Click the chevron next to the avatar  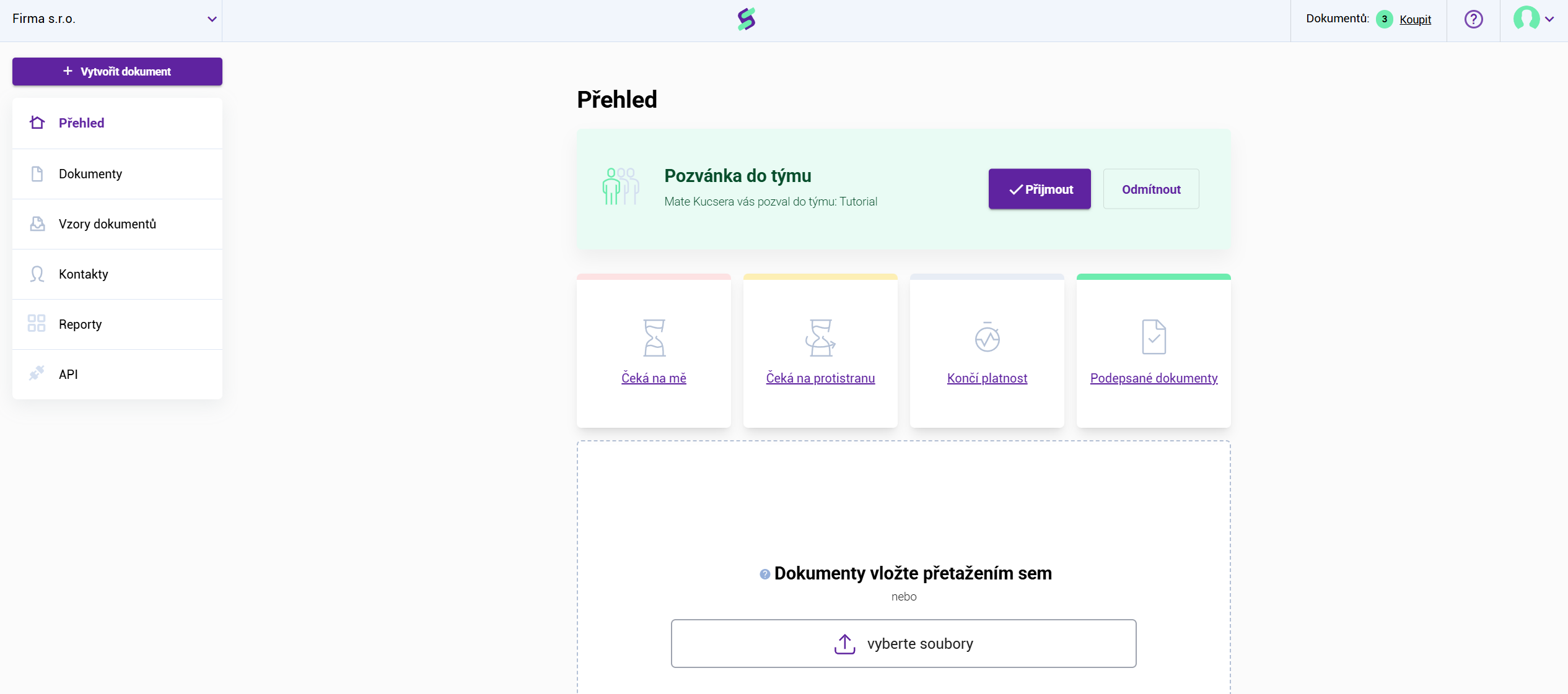pos(1549,19)
